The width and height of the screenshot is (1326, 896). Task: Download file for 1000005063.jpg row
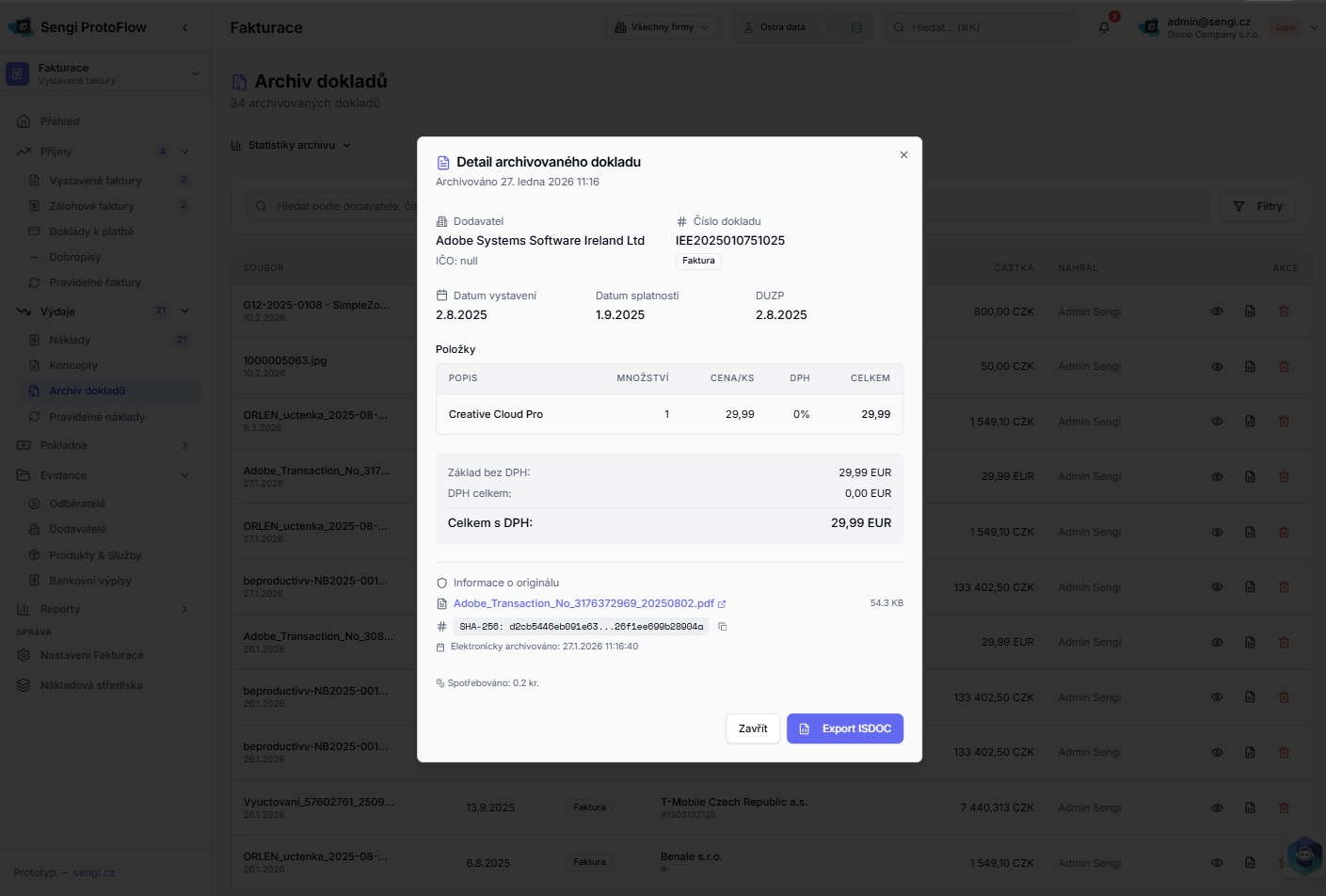tap(1250, 366)
